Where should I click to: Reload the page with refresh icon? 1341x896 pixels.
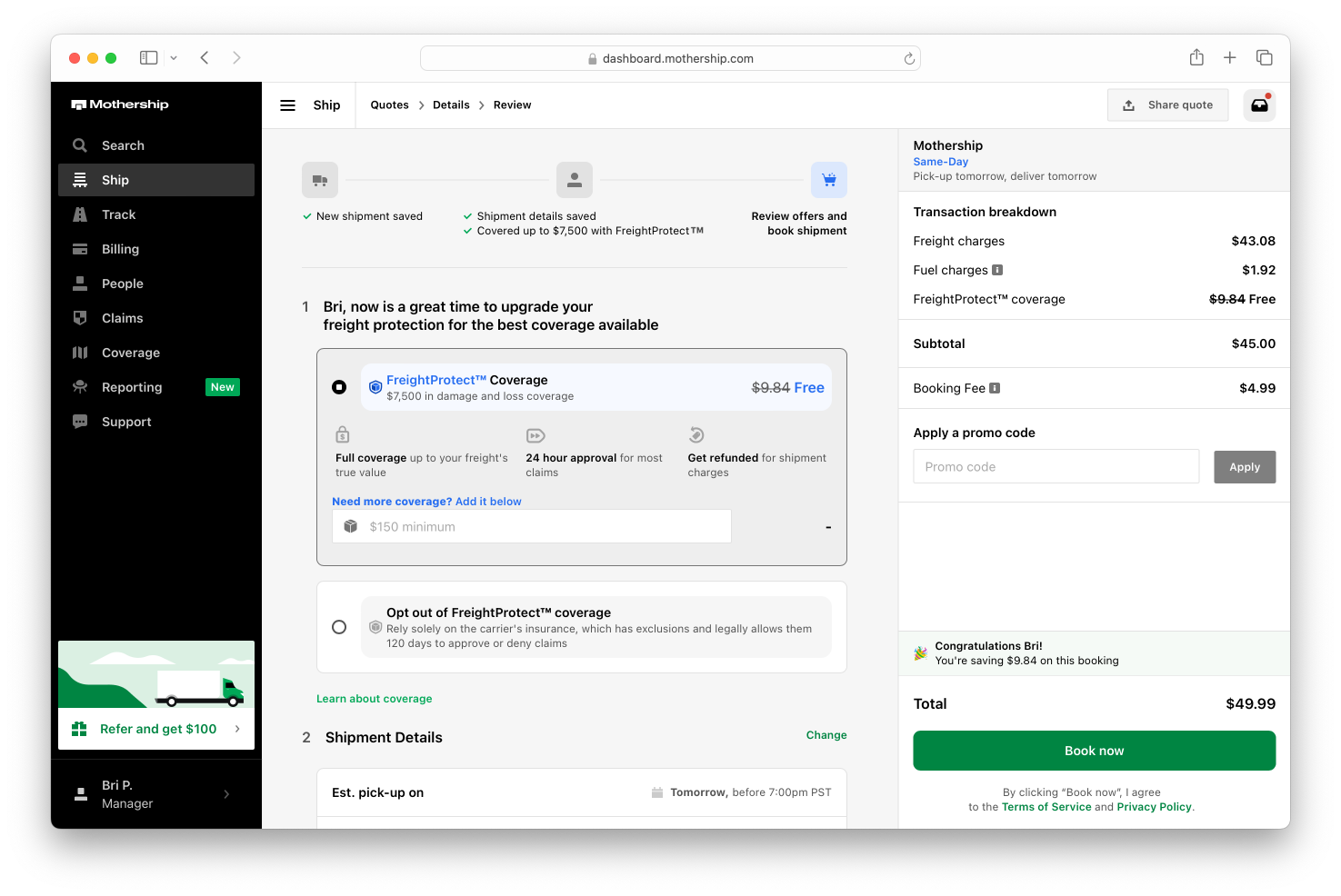pyautogui.click(x=909, y=58)
